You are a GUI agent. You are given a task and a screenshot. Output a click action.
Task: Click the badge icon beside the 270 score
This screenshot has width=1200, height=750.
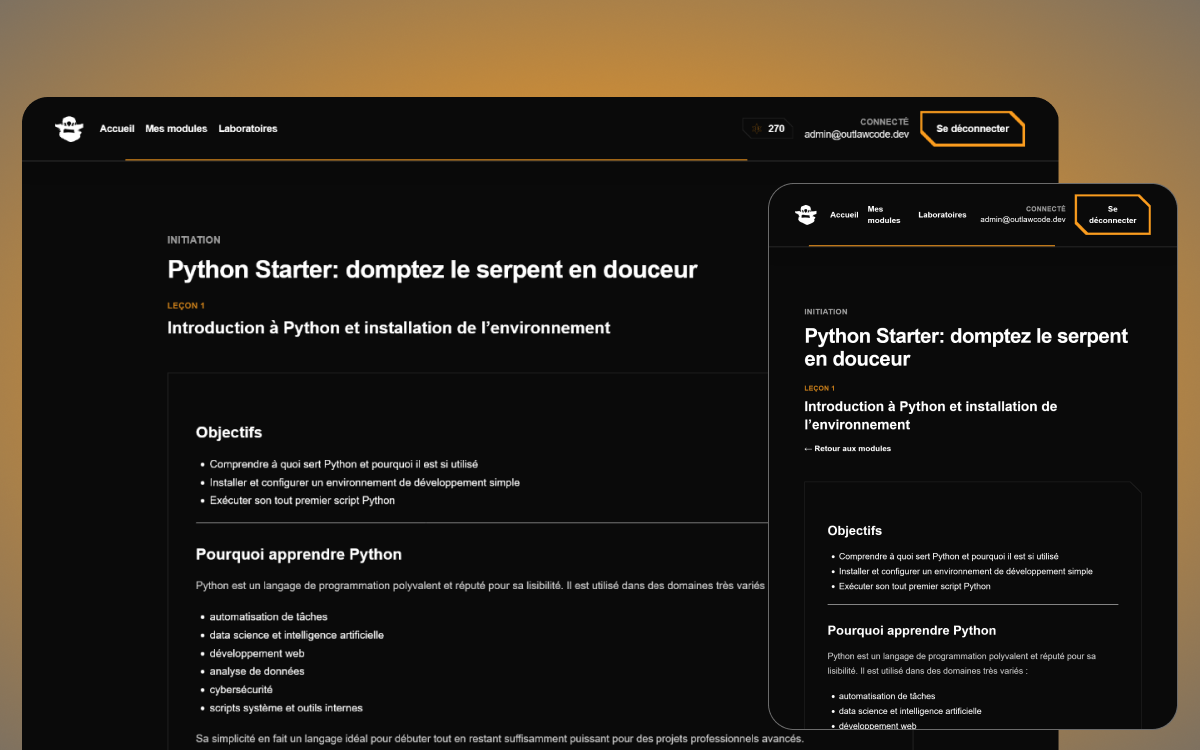(x=756, y=129)
